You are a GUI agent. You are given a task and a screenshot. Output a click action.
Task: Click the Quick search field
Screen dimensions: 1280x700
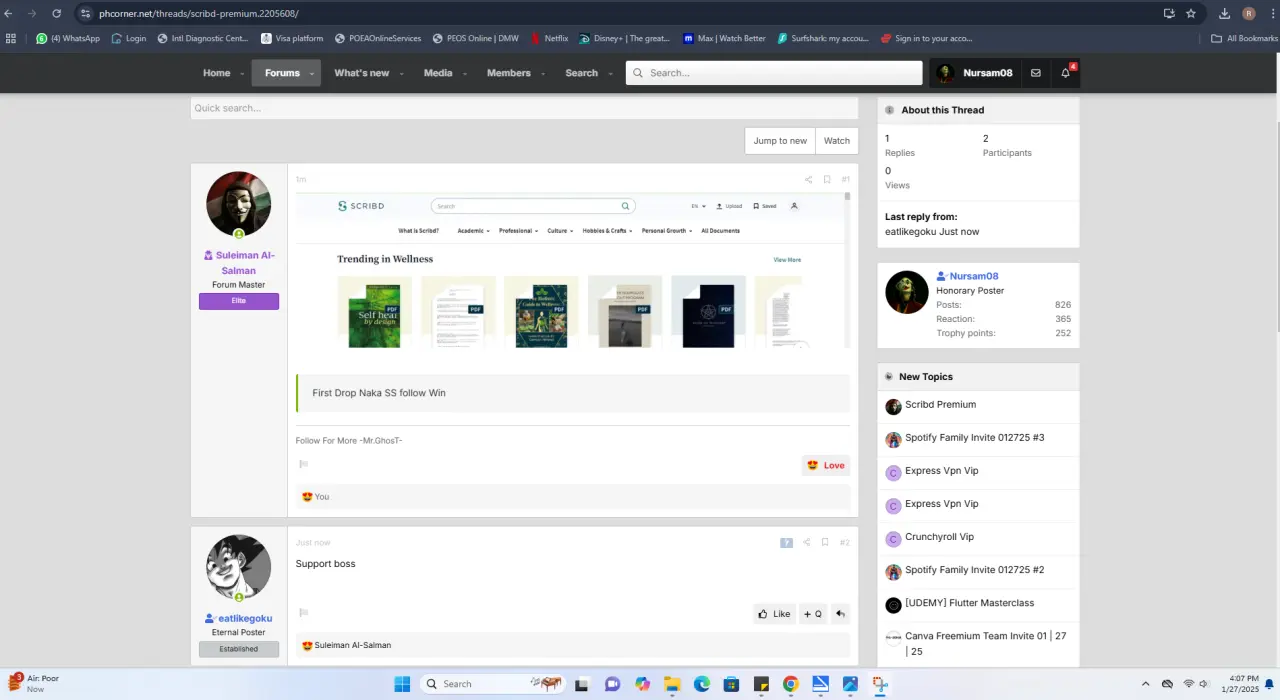coord(524,108)
